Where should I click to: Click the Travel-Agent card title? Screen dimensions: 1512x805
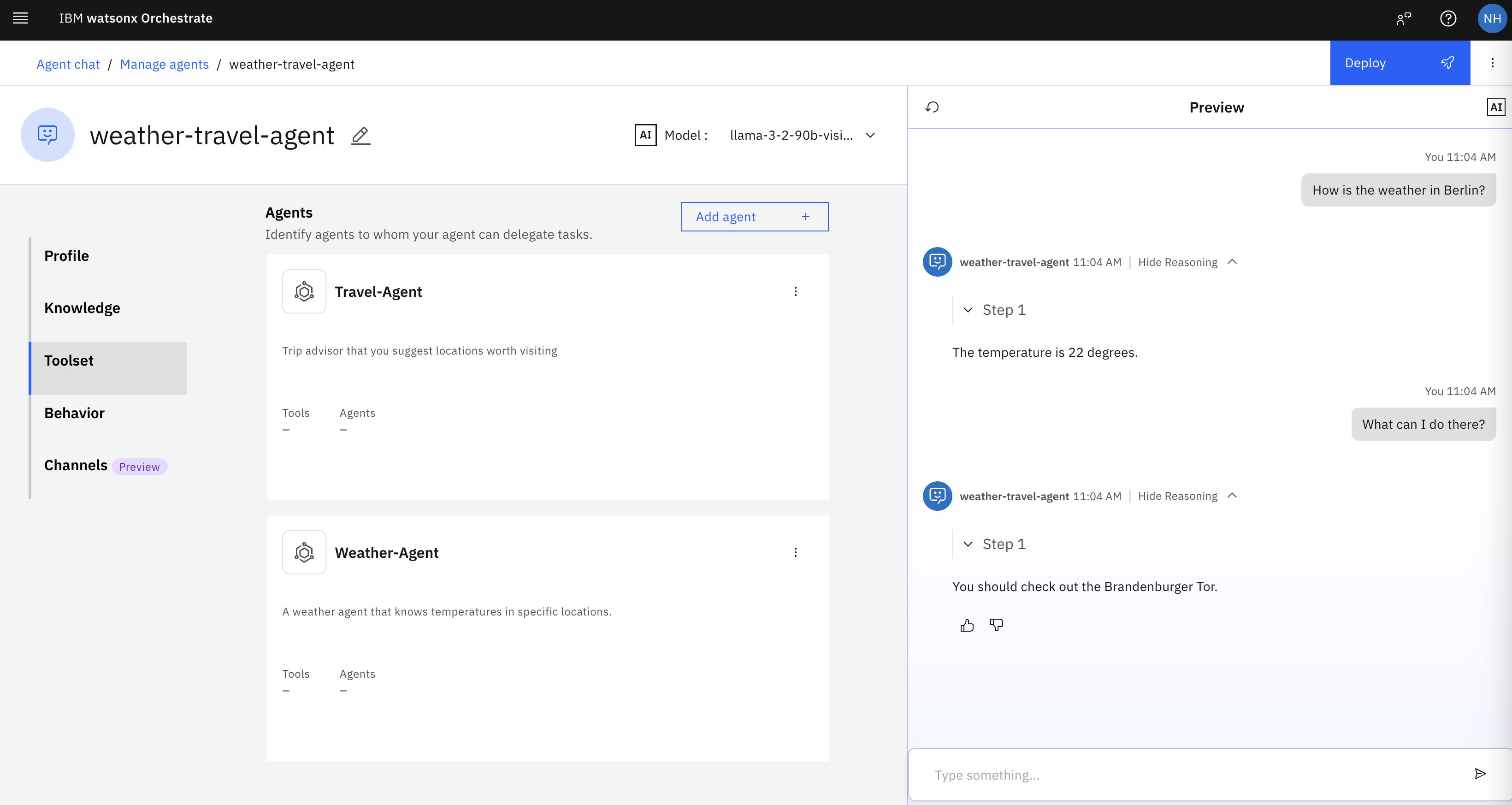point(378,292)
